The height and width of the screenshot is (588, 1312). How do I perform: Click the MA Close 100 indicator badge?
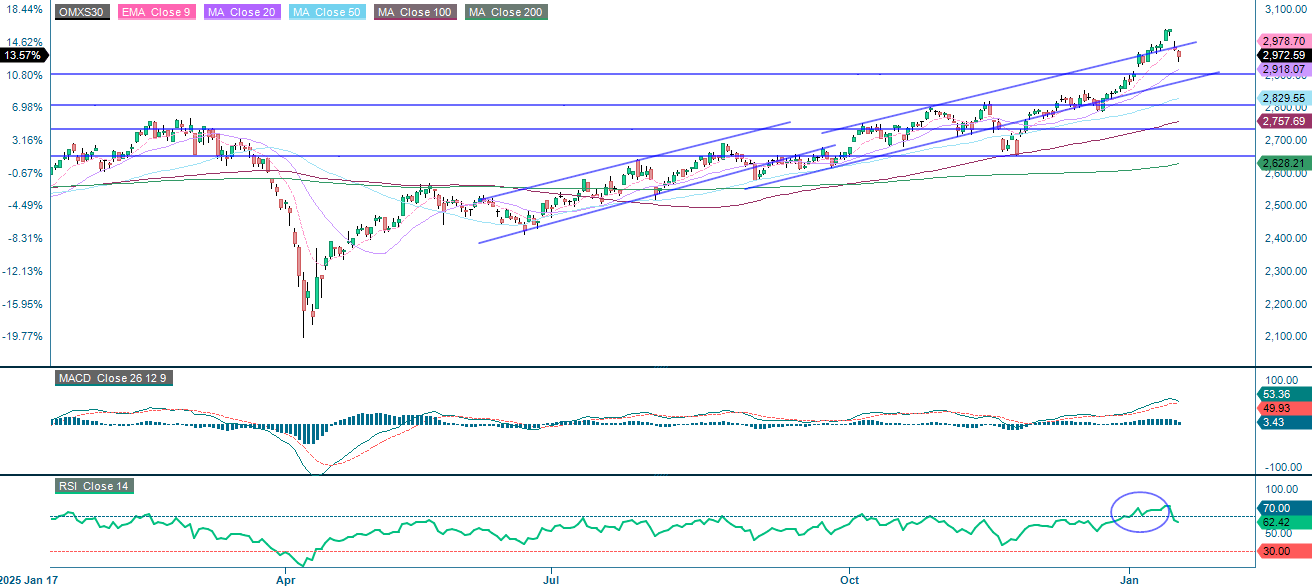418,14
